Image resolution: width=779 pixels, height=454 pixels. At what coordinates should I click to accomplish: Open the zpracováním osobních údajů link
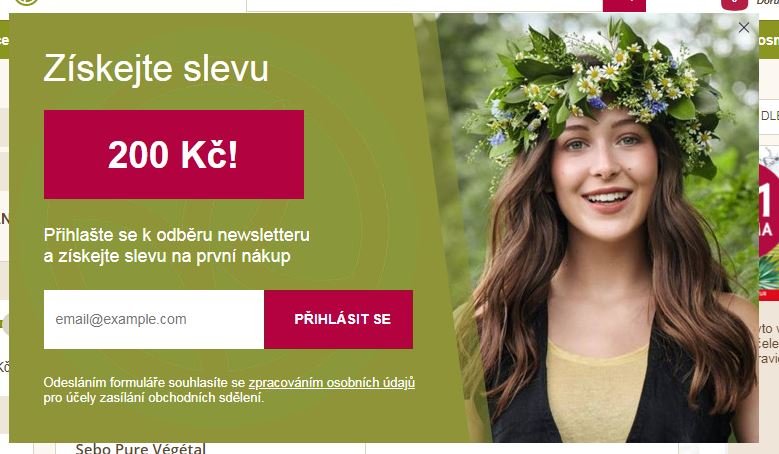point(331,383)
